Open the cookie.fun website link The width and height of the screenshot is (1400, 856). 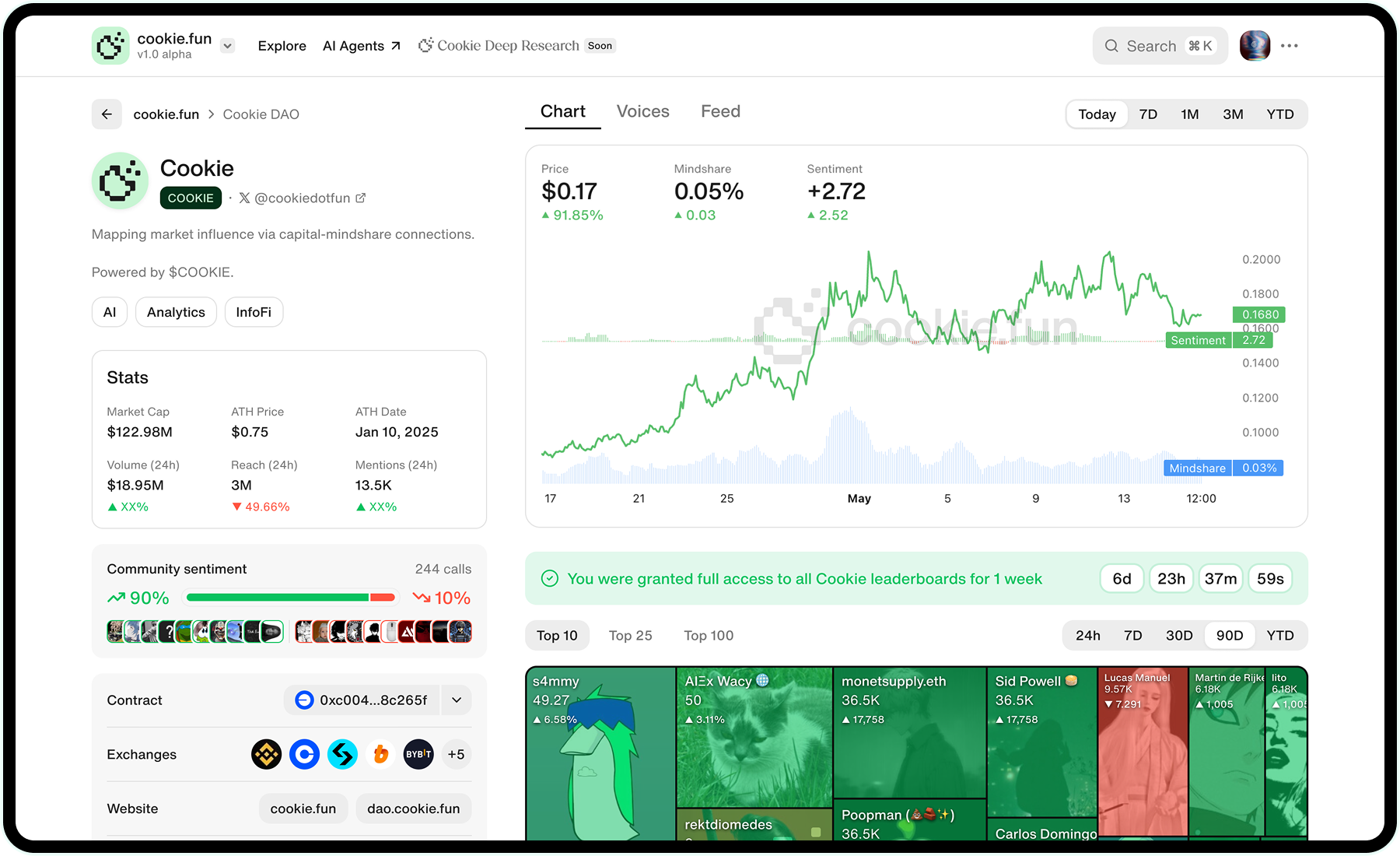pos(303,809)
